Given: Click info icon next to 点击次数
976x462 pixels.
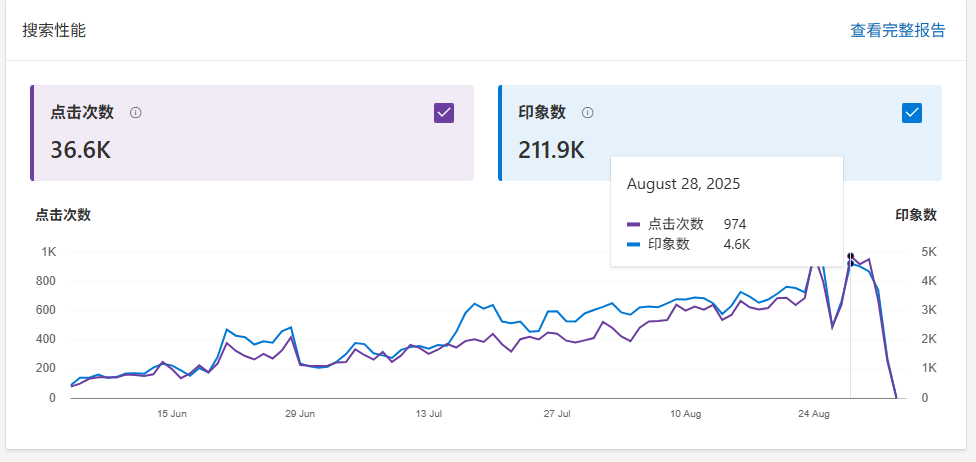Looking at the screenshot, I should click(136, 113).
